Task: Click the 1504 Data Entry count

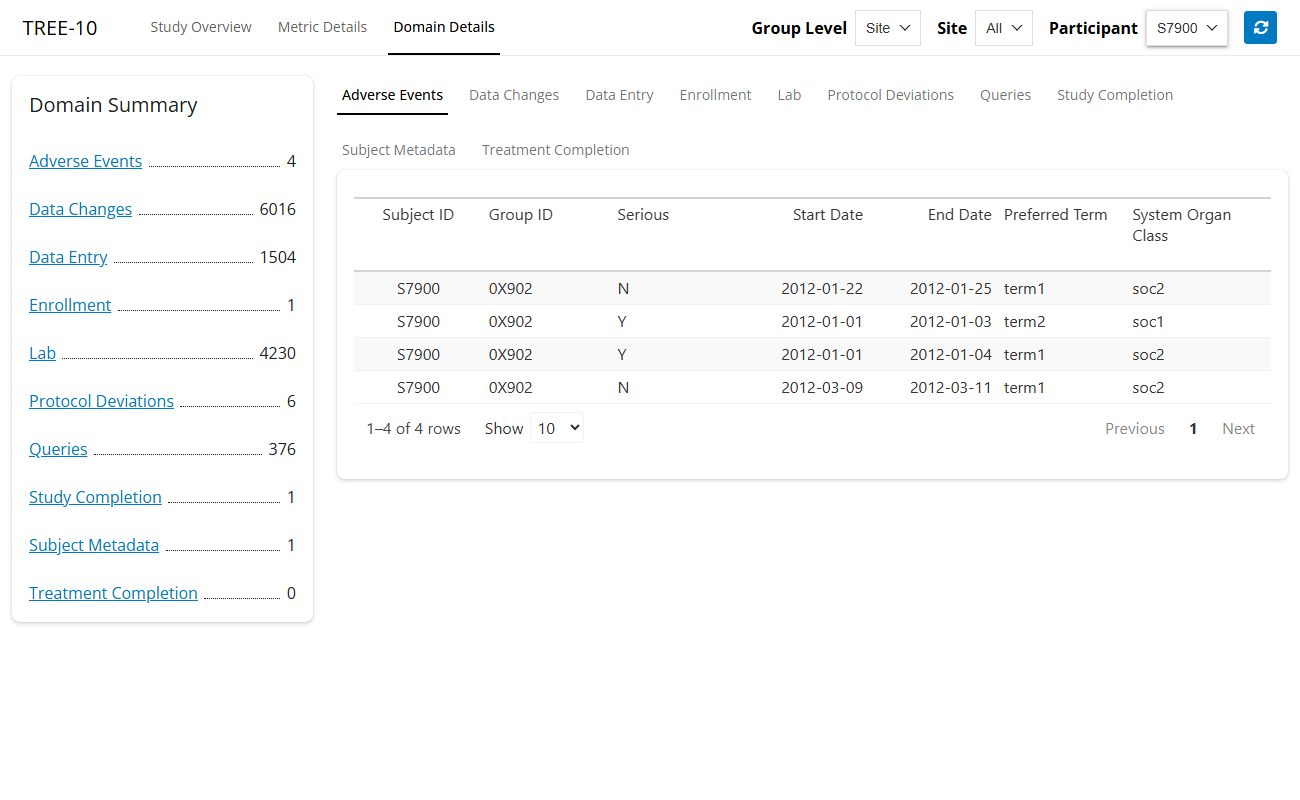Action: click(277, 257)
